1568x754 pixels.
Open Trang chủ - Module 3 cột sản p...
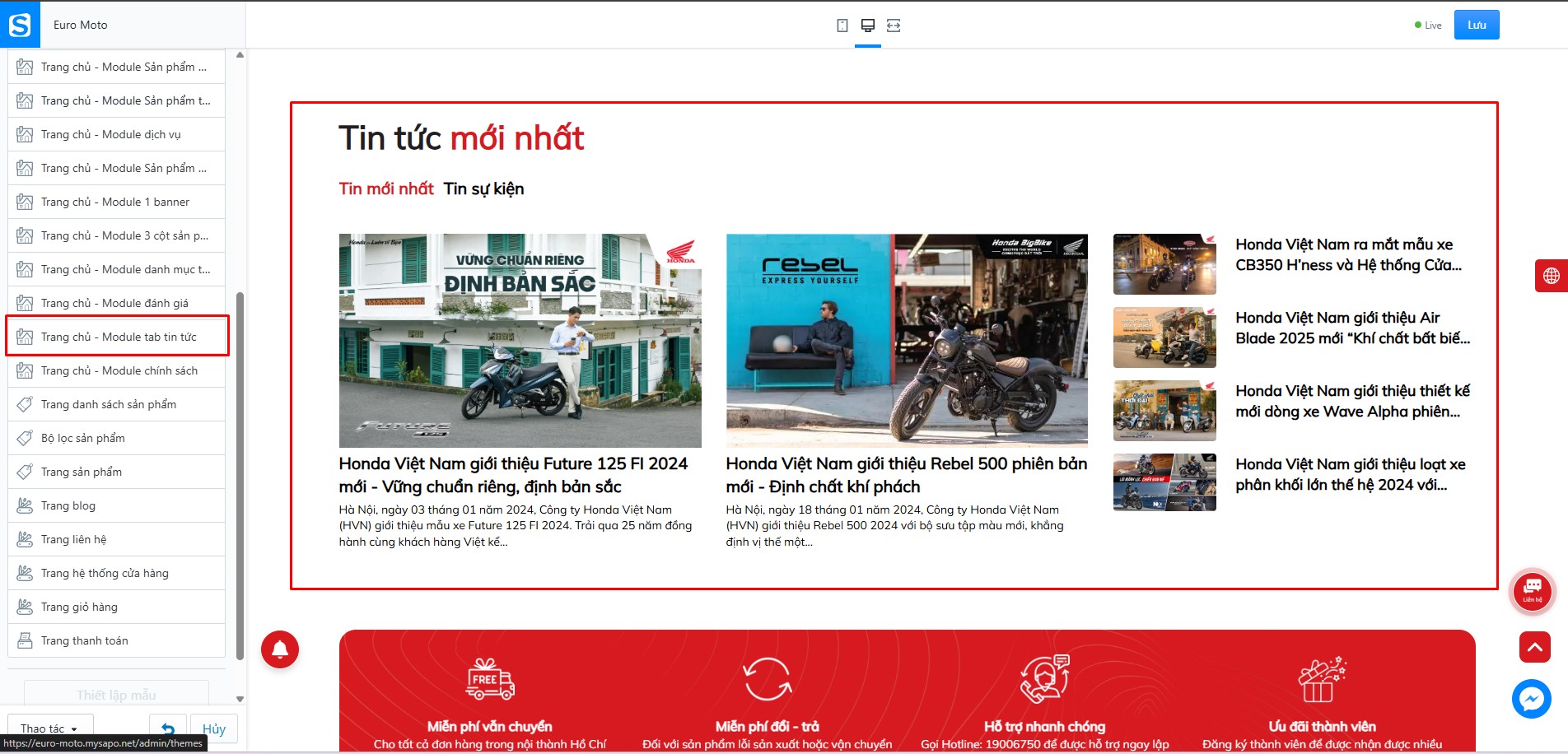tap(116, 235)
